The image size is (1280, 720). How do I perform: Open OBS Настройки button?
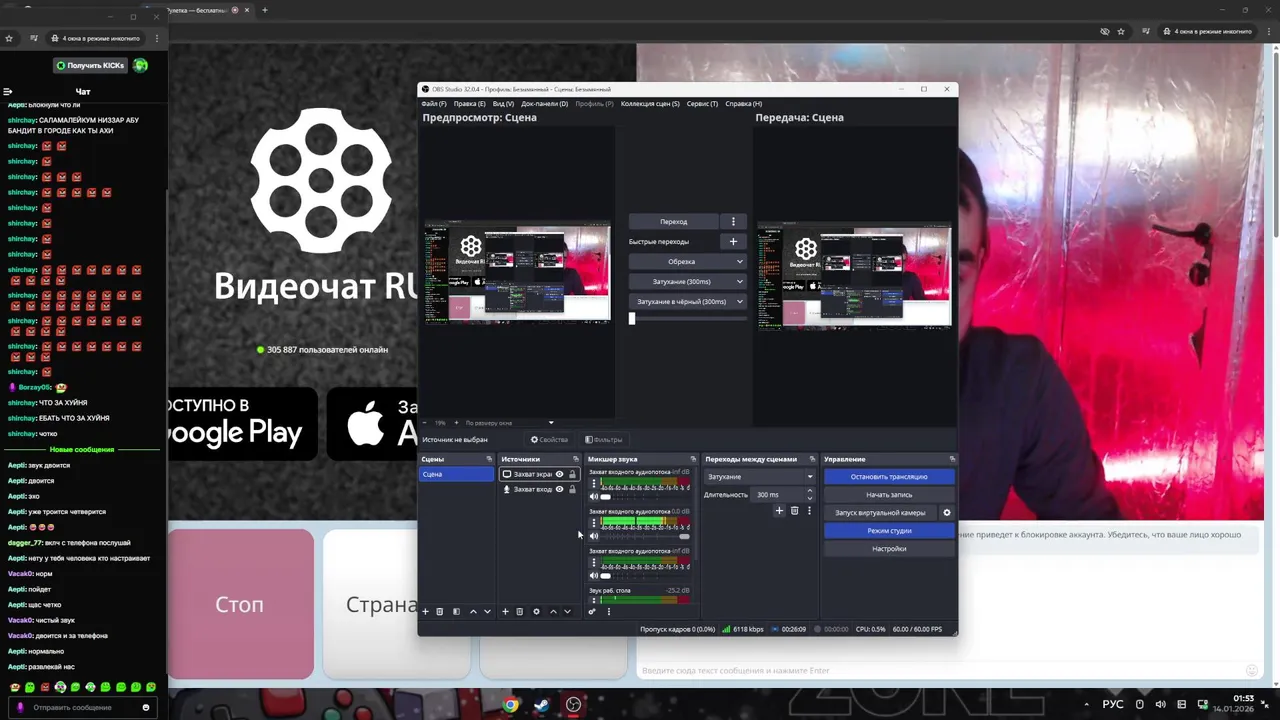coord(889,549)
